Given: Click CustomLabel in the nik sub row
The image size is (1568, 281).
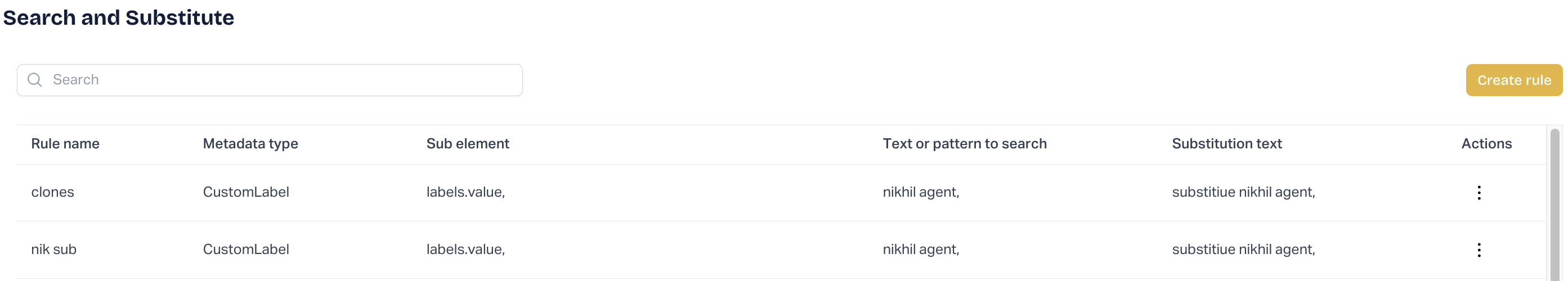Looking at the screenshot, I should point(246,250).
